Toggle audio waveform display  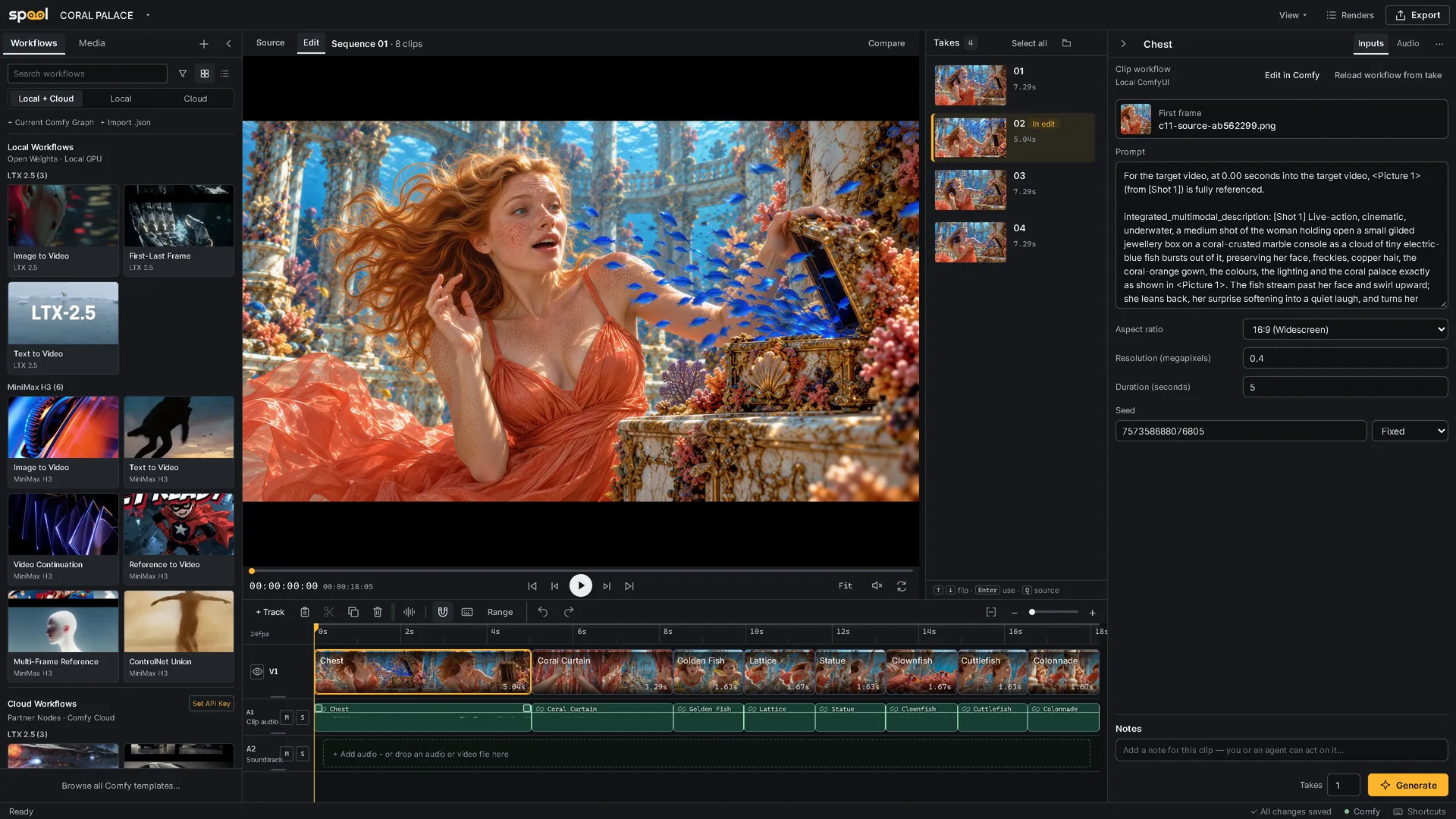click(x=409, y=612)
